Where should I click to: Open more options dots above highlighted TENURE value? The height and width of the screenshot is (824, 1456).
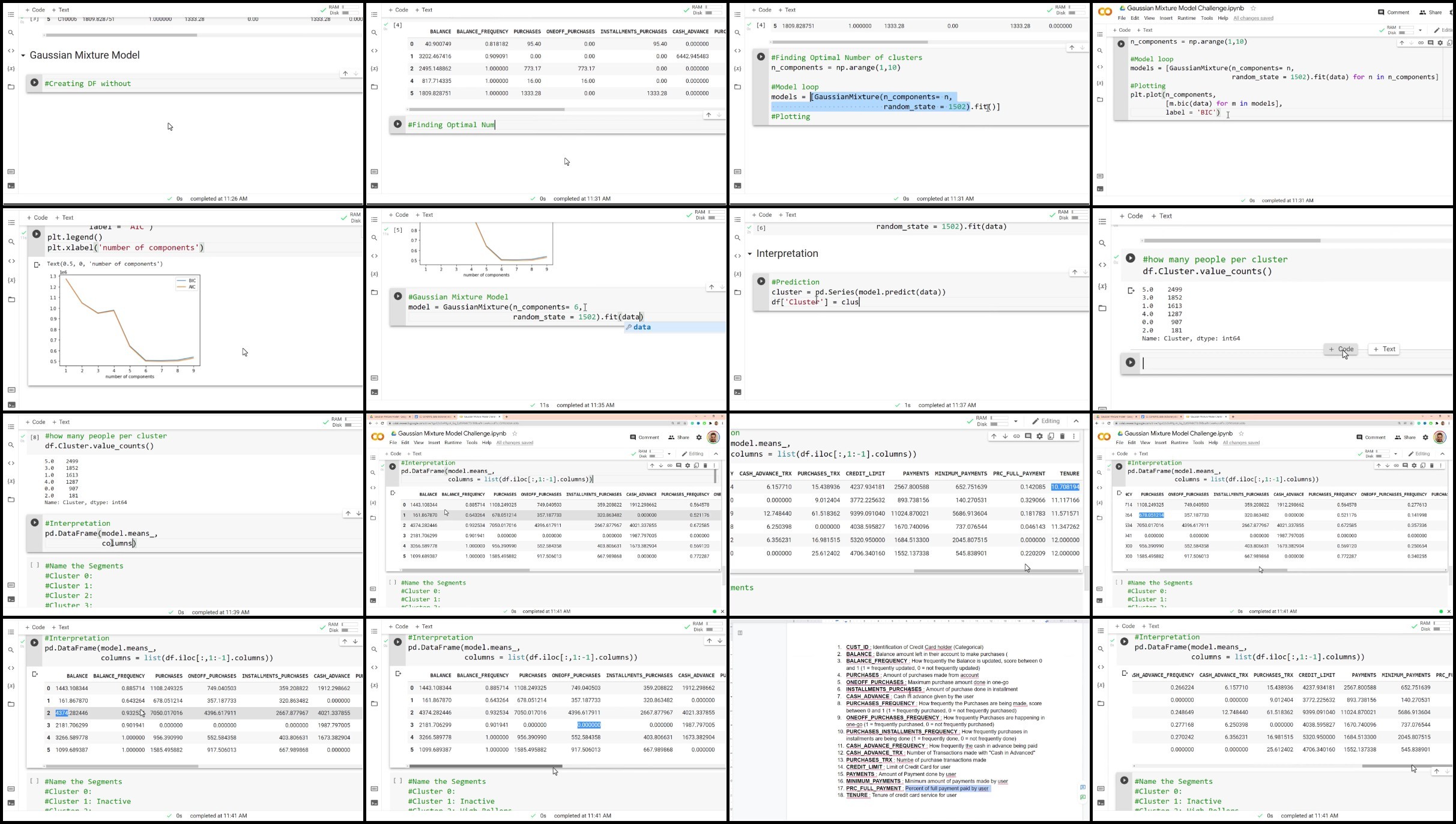1074,436
